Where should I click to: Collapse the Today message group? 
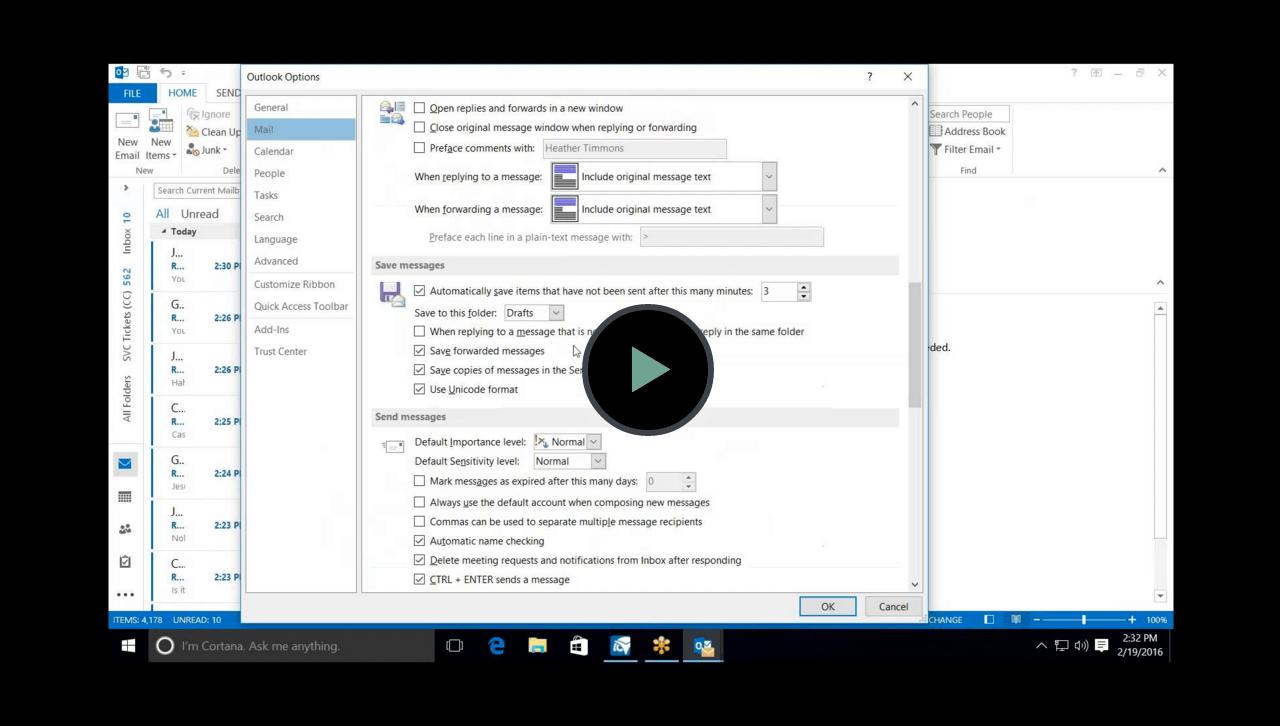point(164,232)
